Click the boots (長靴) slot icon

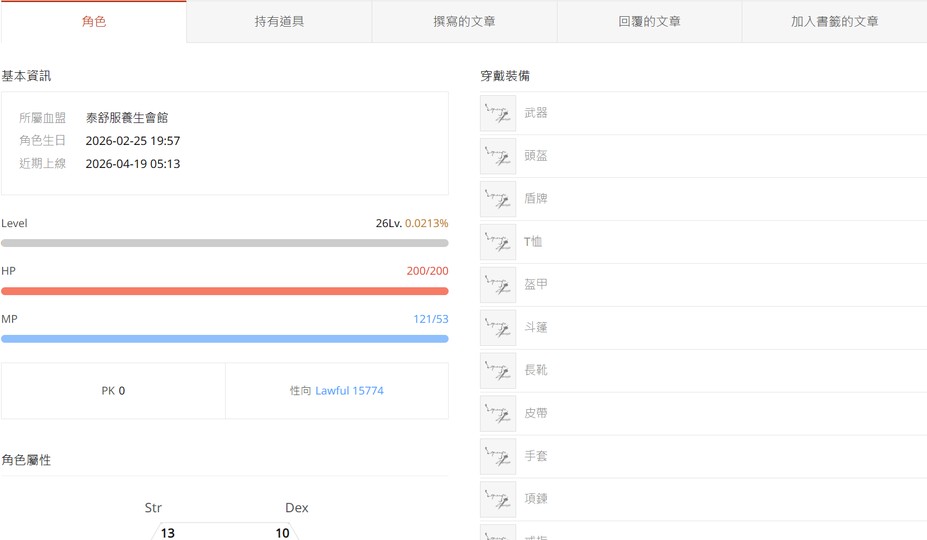pyautogui.click(x=498, y=370)
